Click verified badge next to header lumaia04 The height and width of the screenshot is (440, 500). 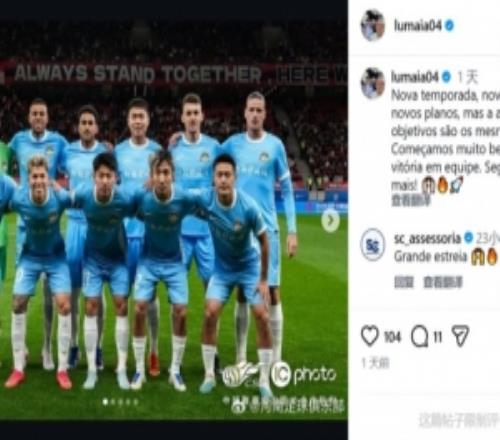point(449,25)
